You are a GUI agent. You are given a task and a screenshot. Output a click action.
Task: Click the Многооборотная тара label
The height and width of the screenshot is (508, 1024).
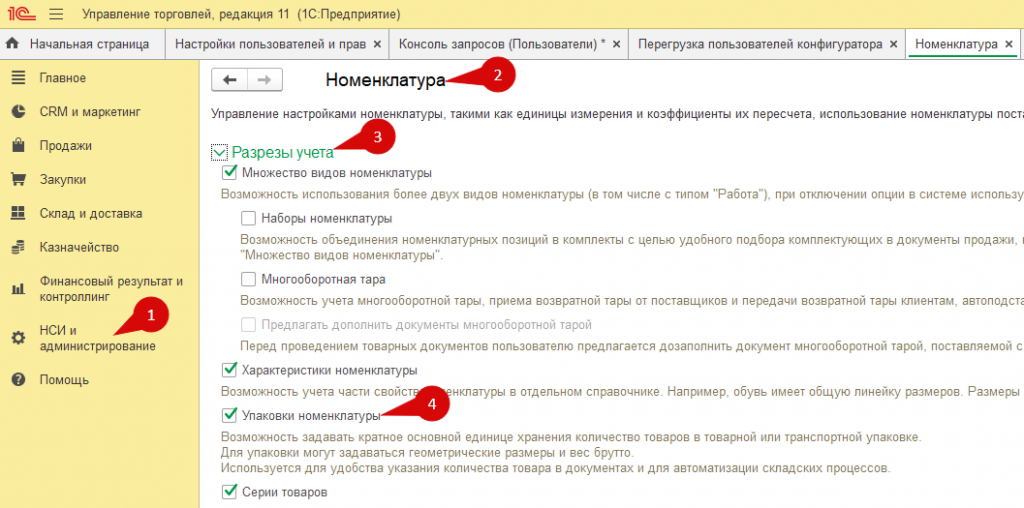click(x=323, y=279)
